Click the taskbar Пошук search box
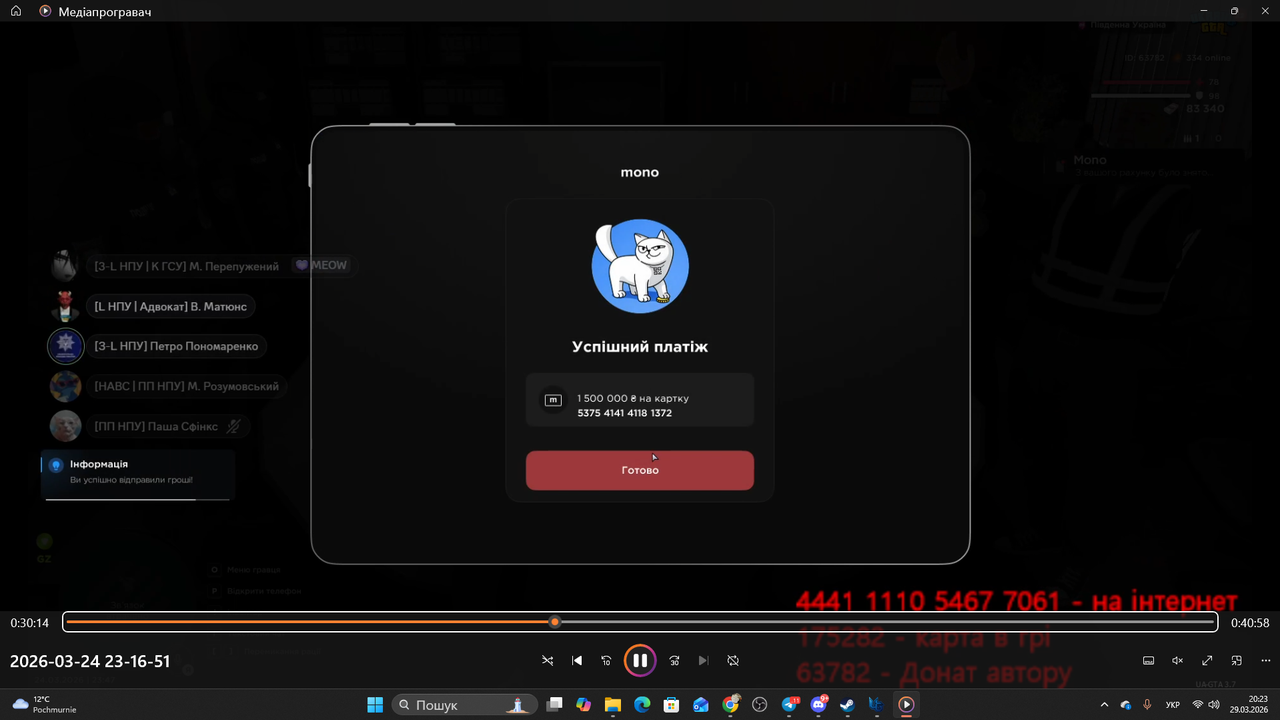The image size is (1280, 720). point(464,705)
